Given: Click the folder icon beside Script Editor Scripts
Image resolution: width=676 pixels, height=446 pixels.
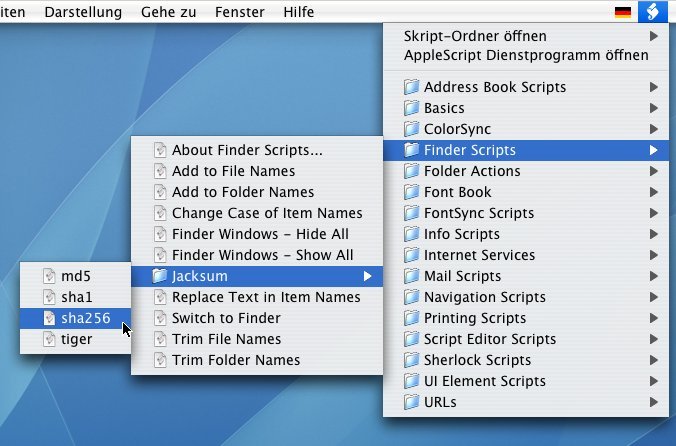Looking at the screenshot, I should [411, 339].
